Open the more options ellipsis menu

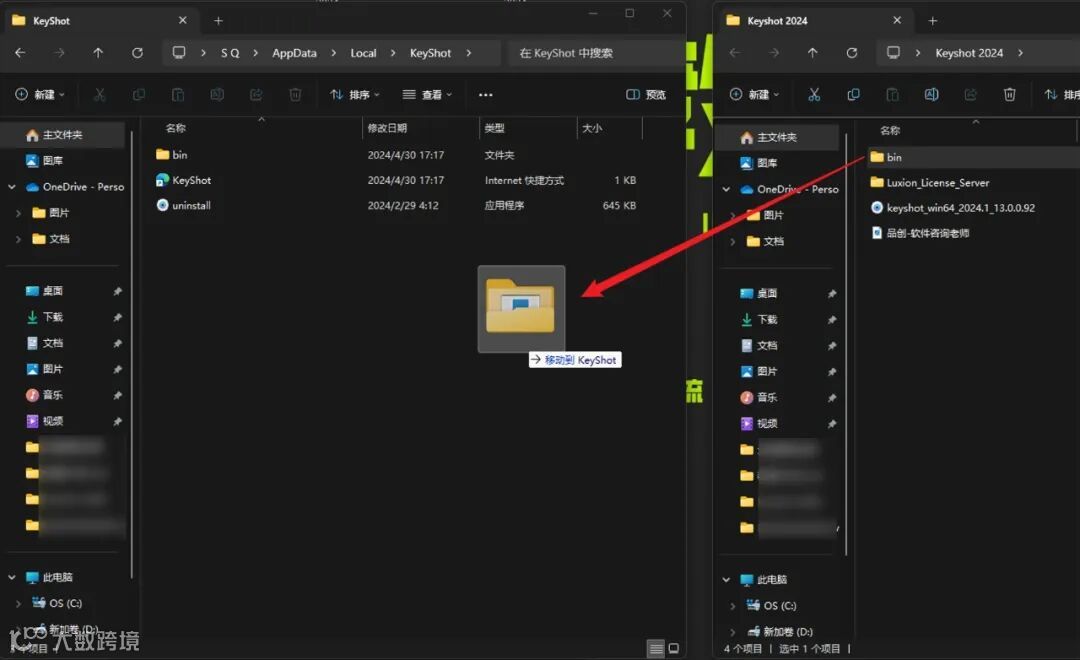(486, 94)
